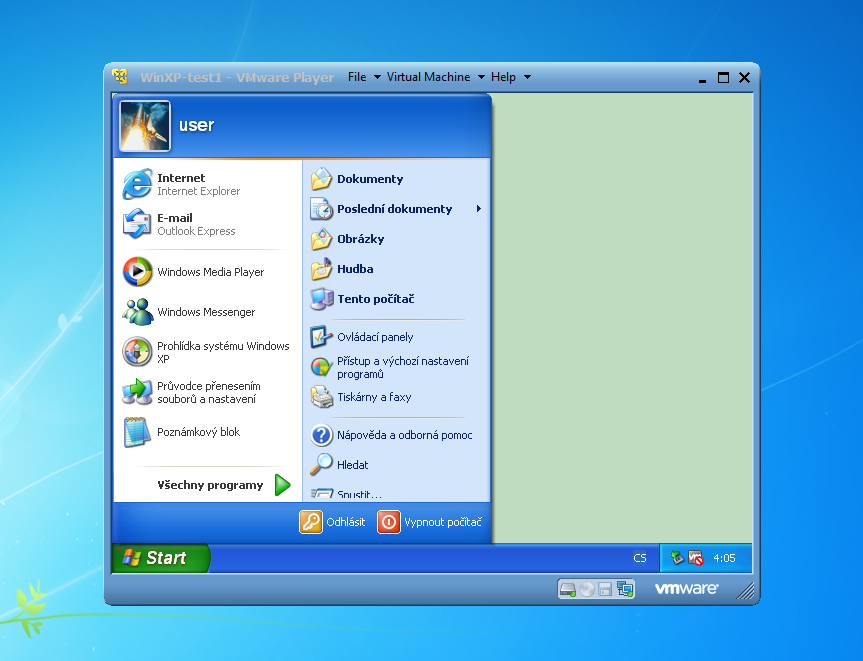Click the VMware Player title bar icon
863x661 pixels.
(120, 77)
